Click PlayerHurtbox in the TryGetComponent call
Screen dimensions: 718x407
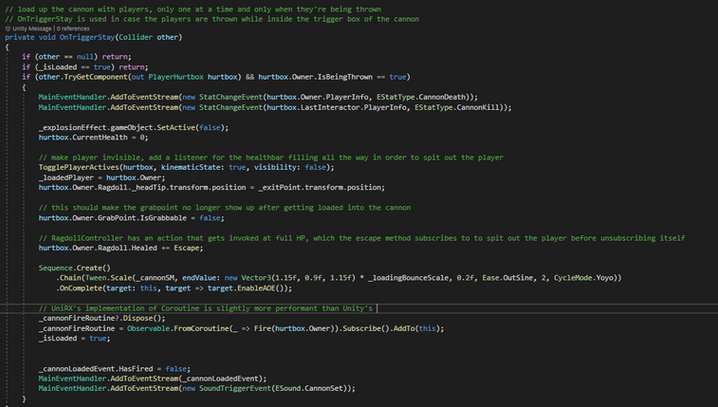[x=176, y=77]
